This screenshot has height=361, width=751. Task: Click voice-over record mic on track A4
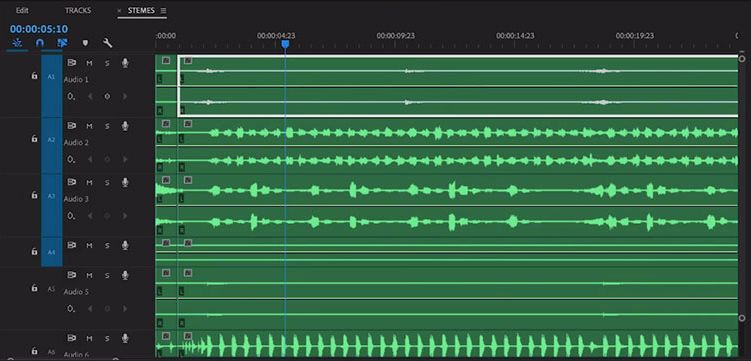[125, 246]
